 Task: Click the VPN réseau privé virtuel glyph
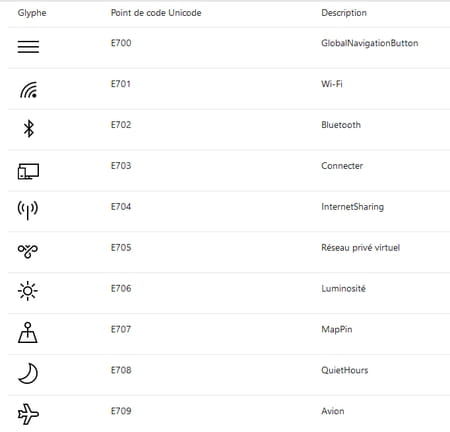point(28,251)
